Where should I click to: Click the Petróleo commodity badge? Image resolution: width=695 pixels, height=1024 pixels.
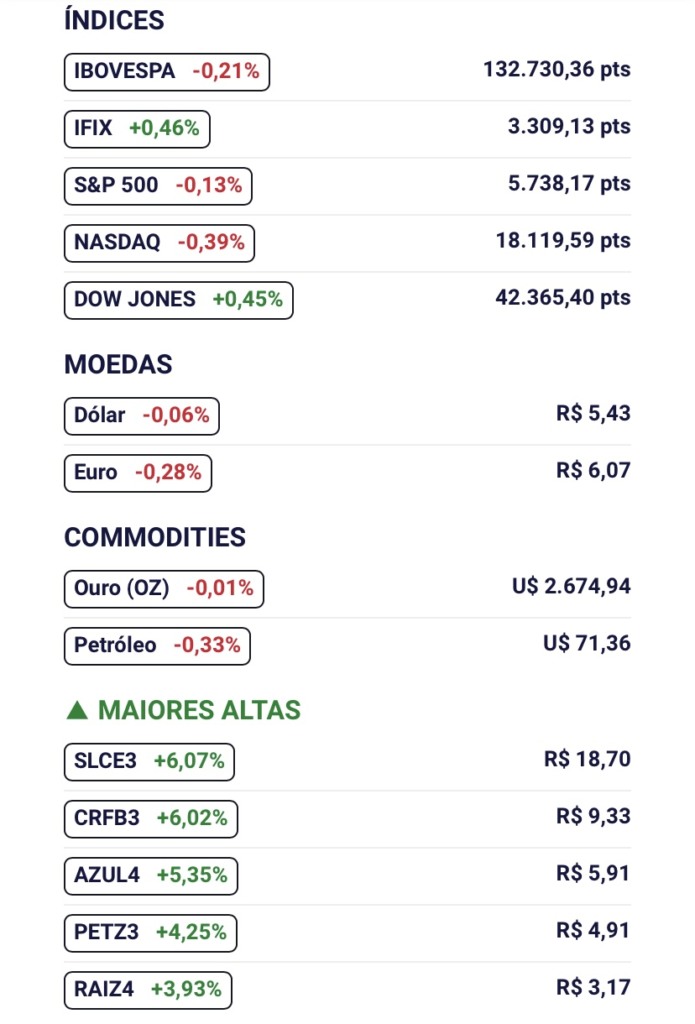(x=157, y=646)
